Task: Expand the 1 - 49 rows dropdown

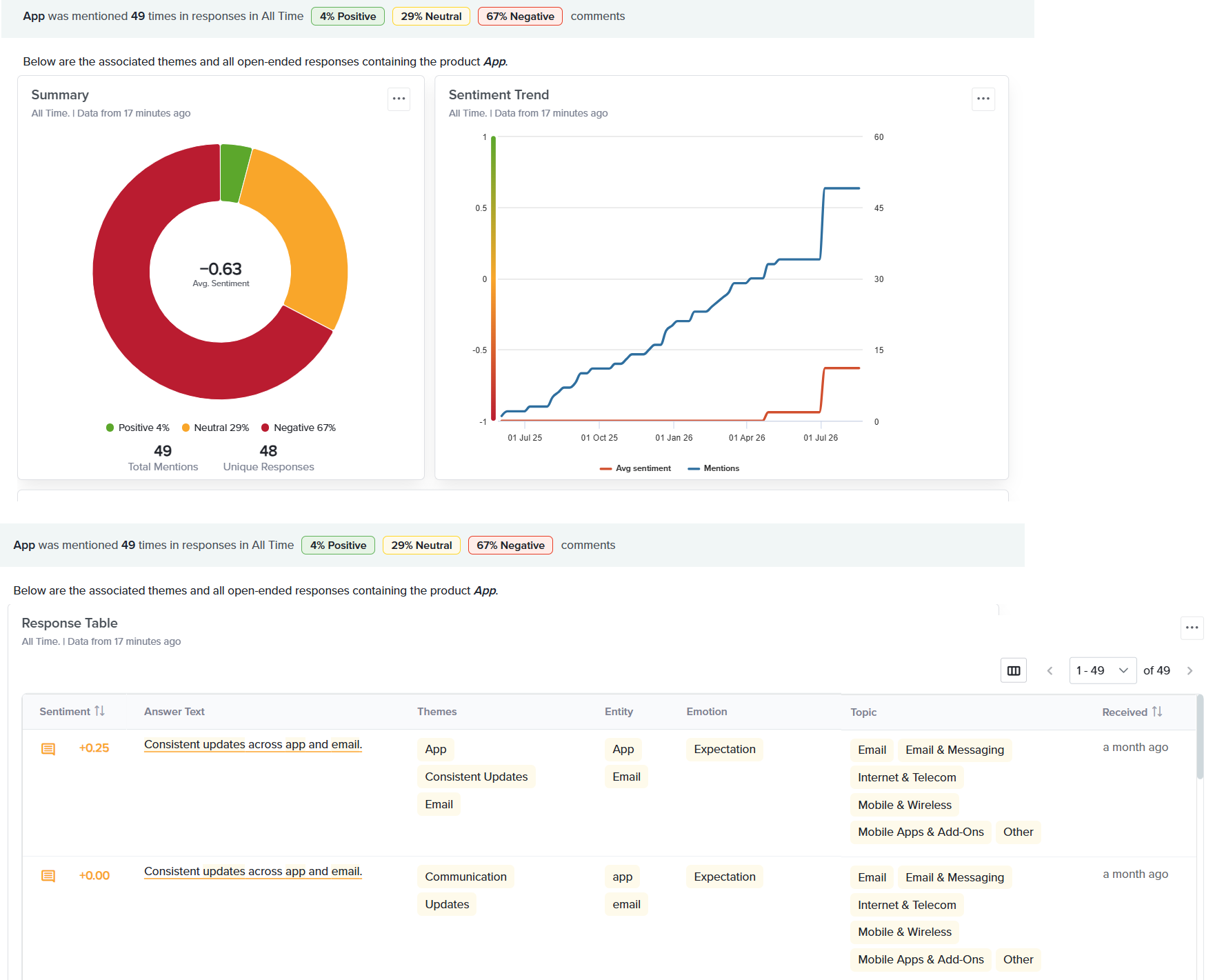Action: tap(1103, 670)
